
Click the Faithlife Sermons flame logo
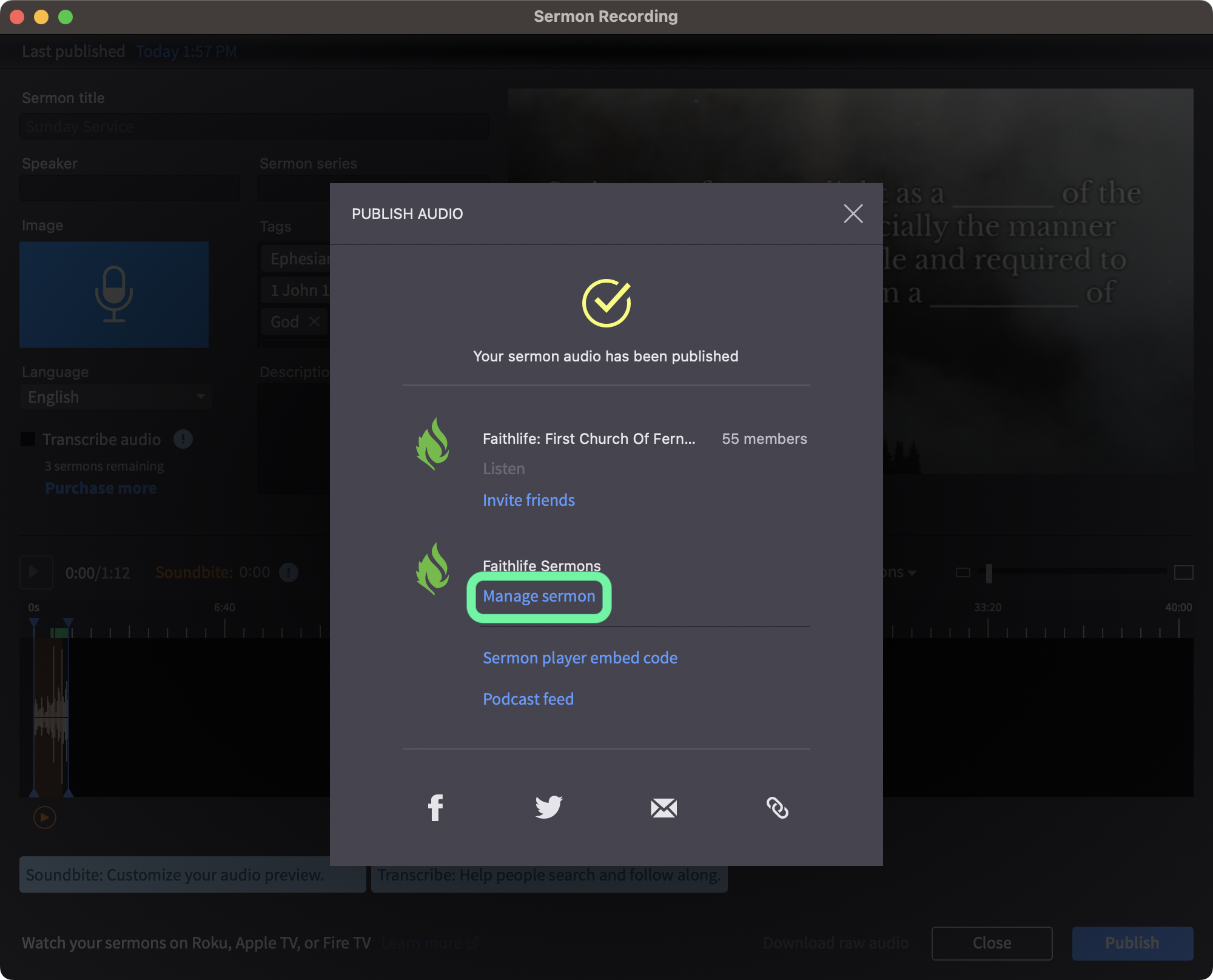(432, 569)
